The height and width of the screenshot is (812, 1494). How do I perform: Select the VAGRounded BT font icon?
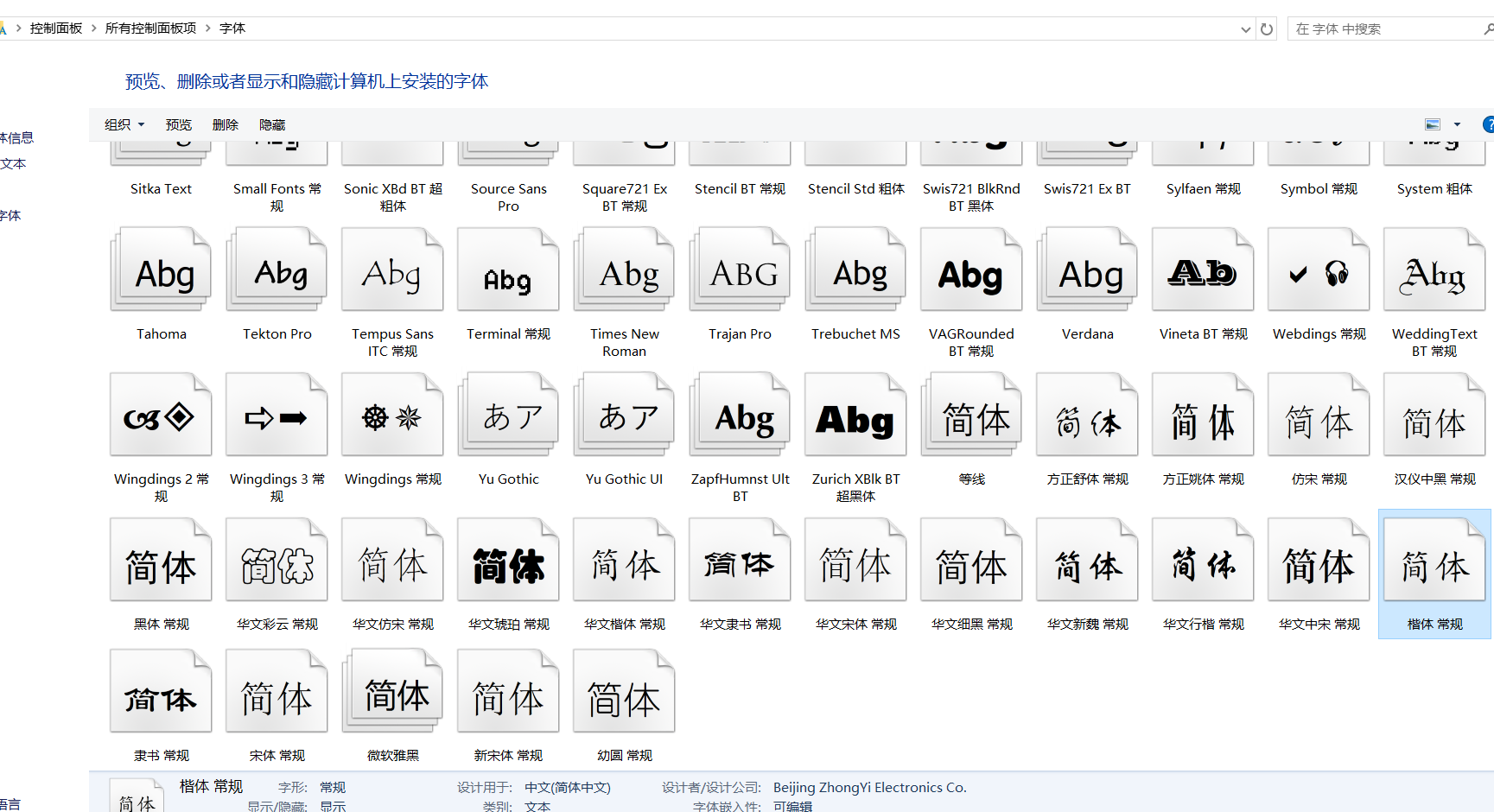pyautogui.click(x=971, y=270)
